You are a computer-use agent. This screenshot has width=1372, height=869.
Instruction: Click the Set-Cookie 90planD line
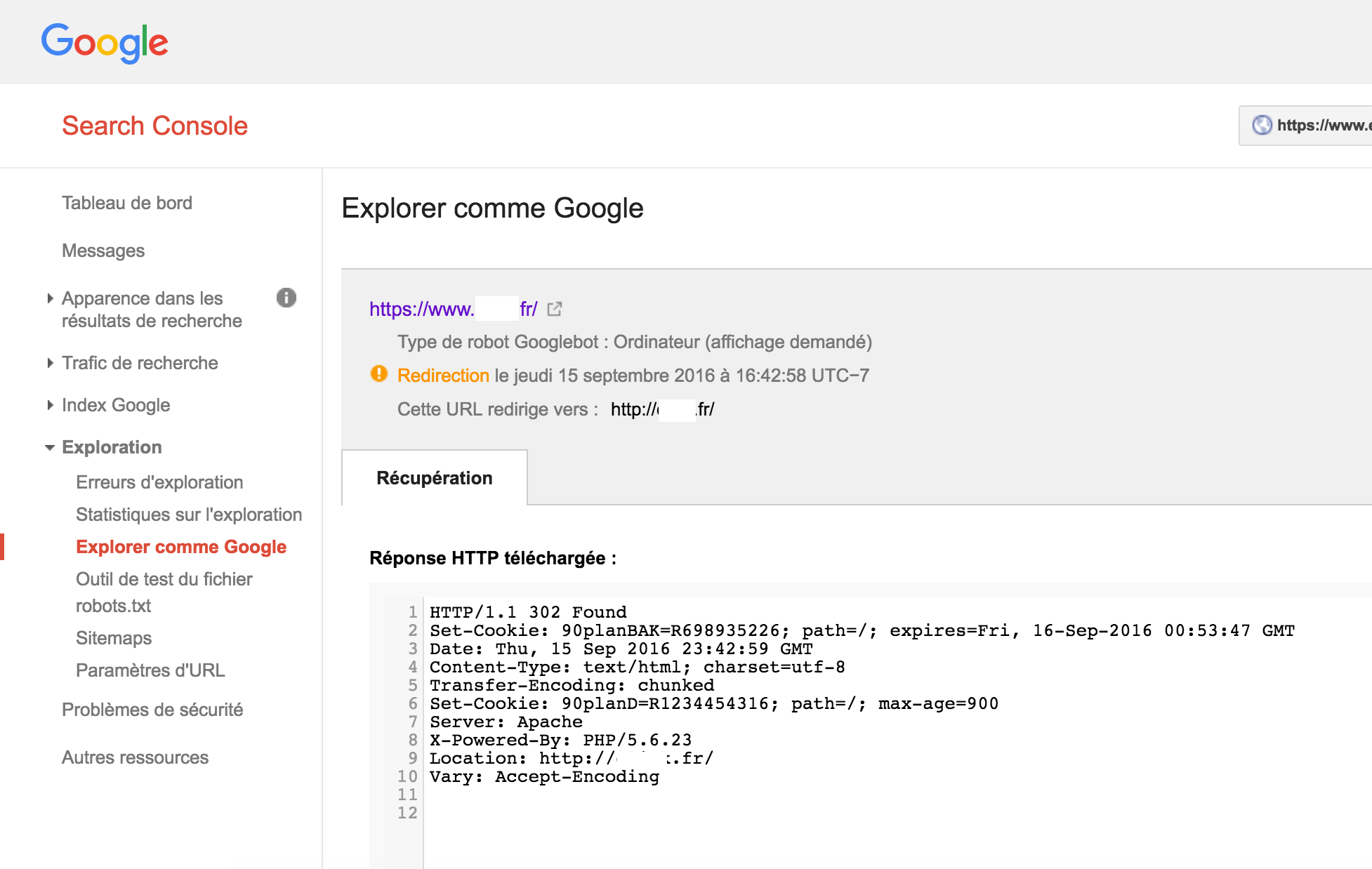tap(714, 703)
